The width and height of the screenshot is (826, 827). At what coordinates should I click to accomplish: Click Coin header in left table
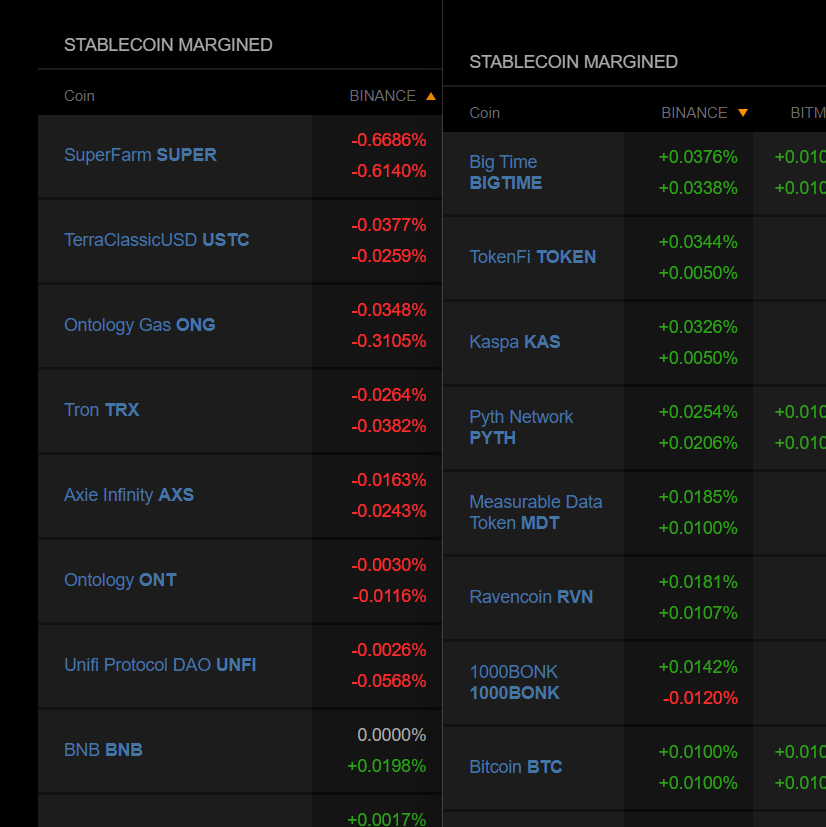(x=79, y=96)
